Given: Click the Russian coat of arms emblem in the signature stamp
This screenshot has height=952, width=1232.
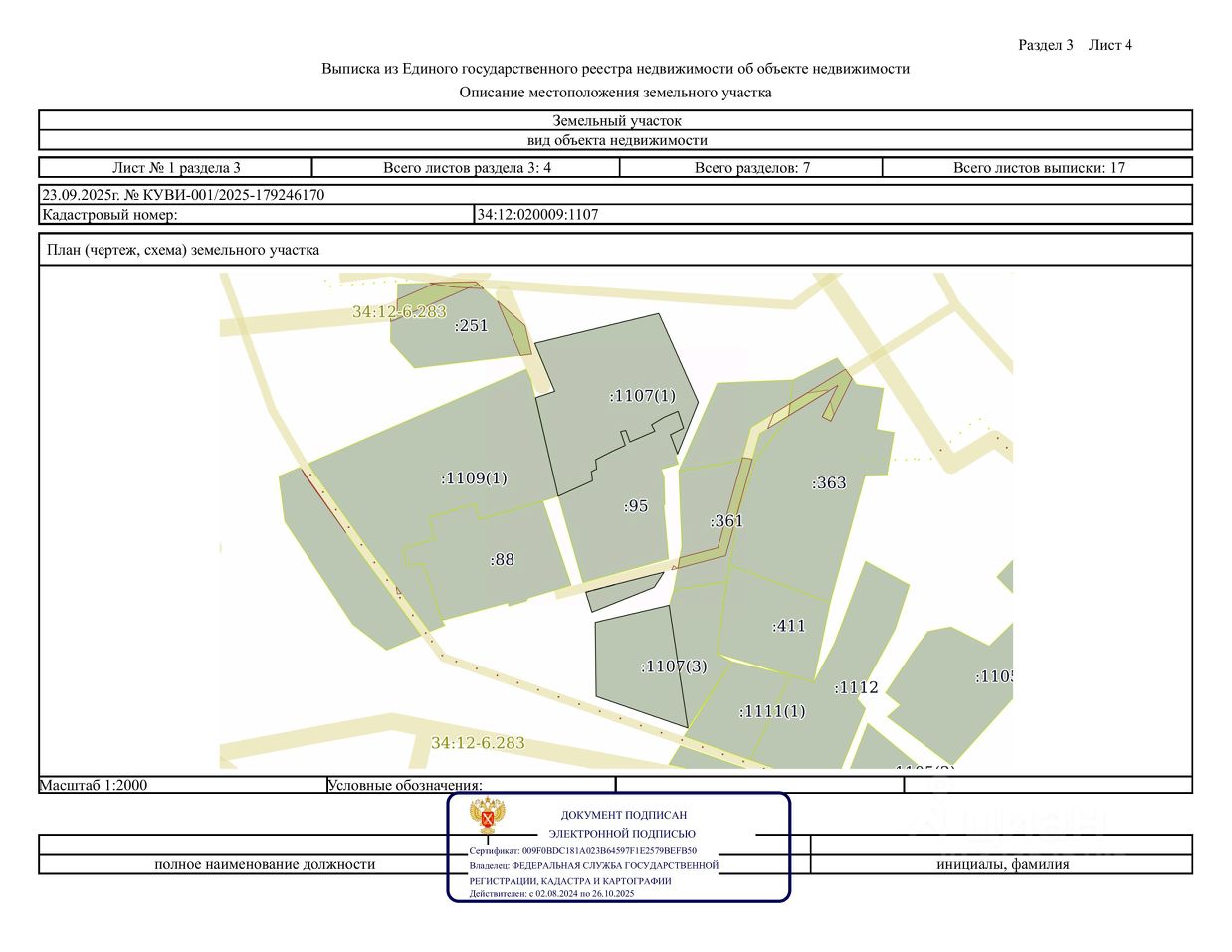Looking at the screenshot, I should 489,816.
